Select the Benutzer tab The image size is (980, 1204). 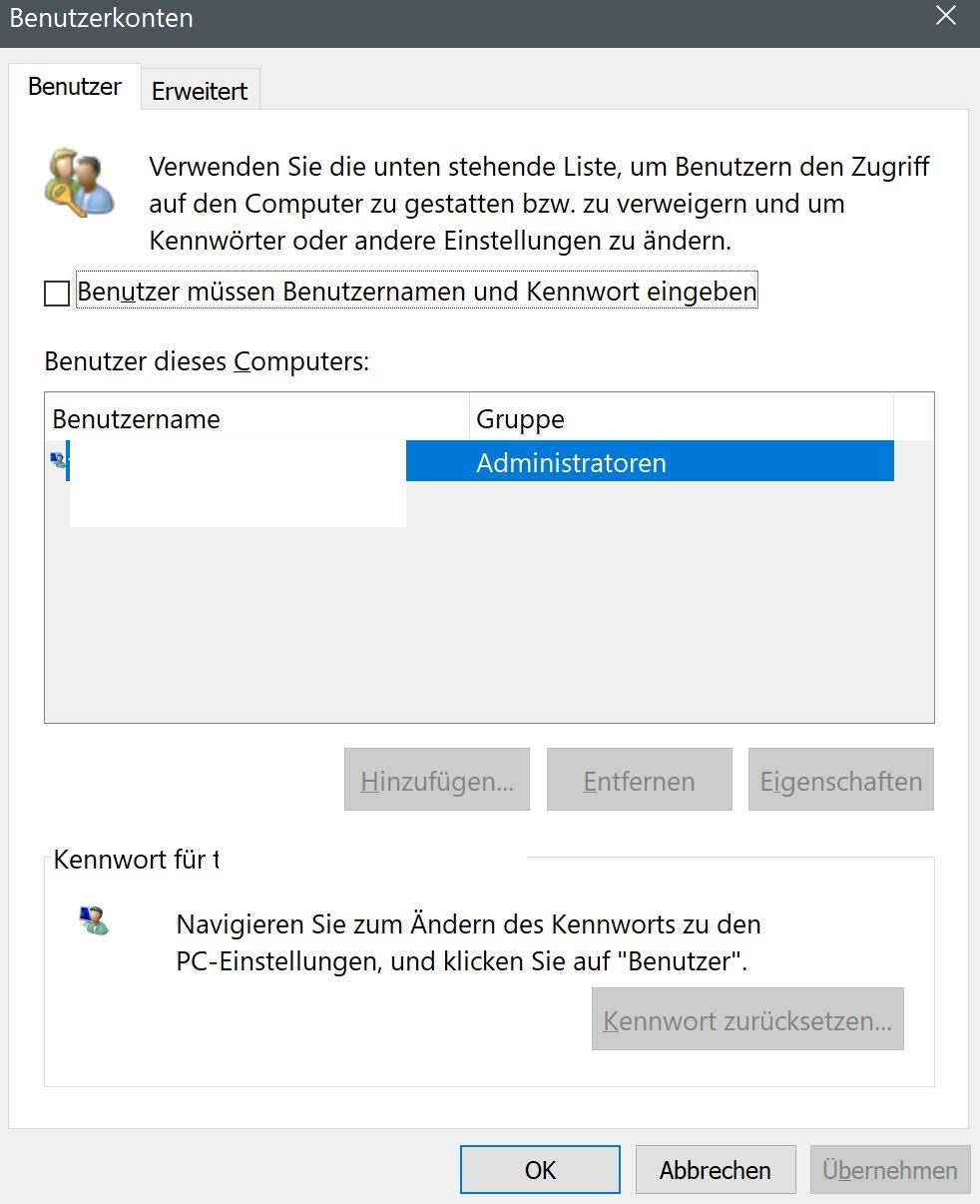[75, 87]
